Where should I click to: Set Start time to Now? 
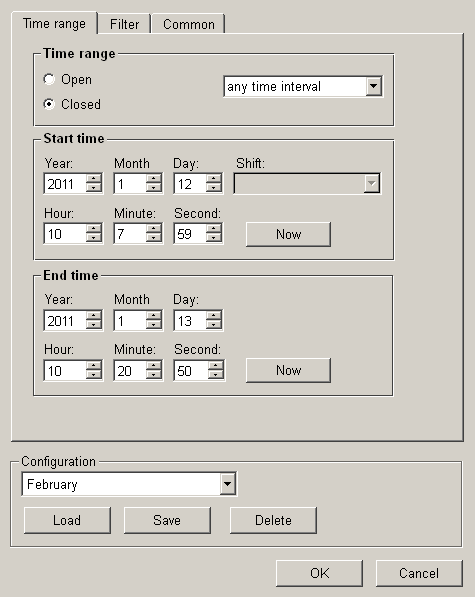pyautogui.click(x=288, y=234)
